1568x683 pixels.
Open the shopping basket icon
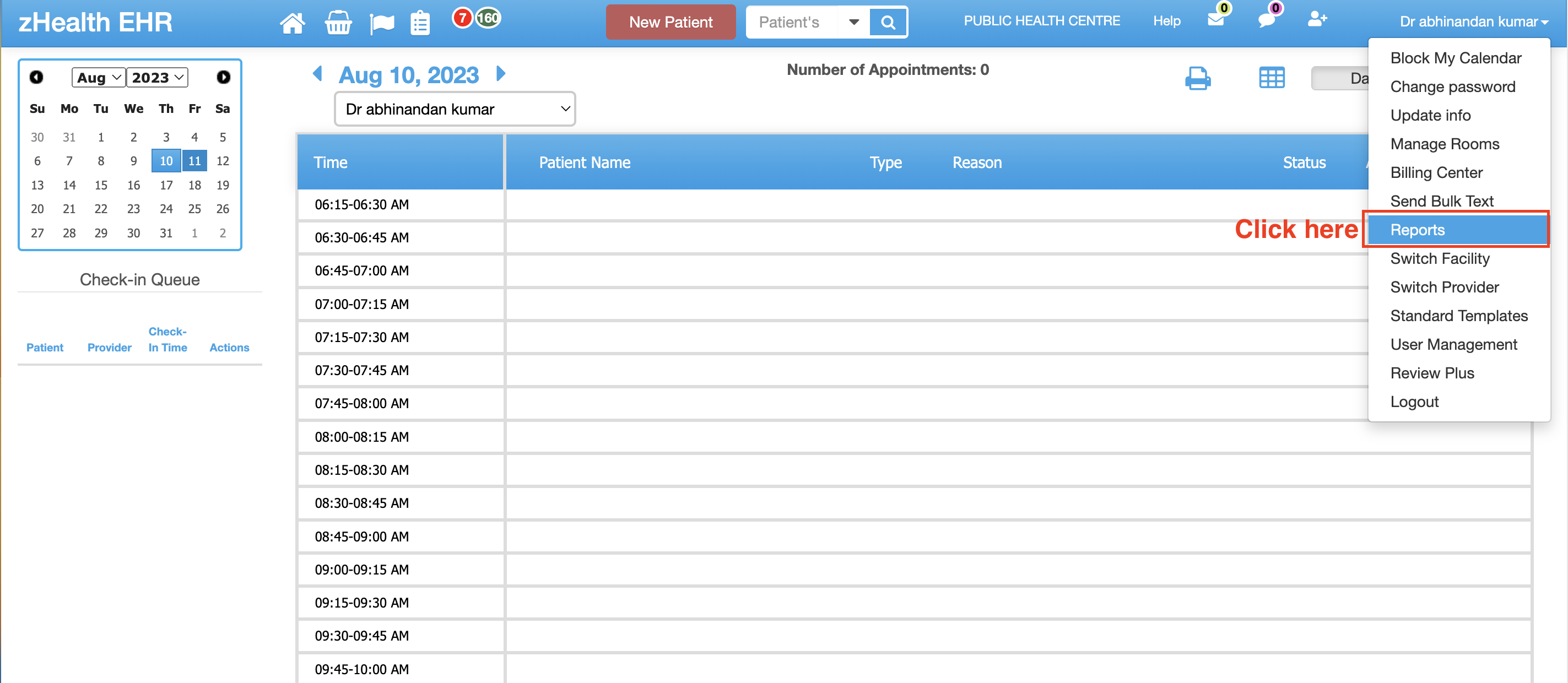338,23
